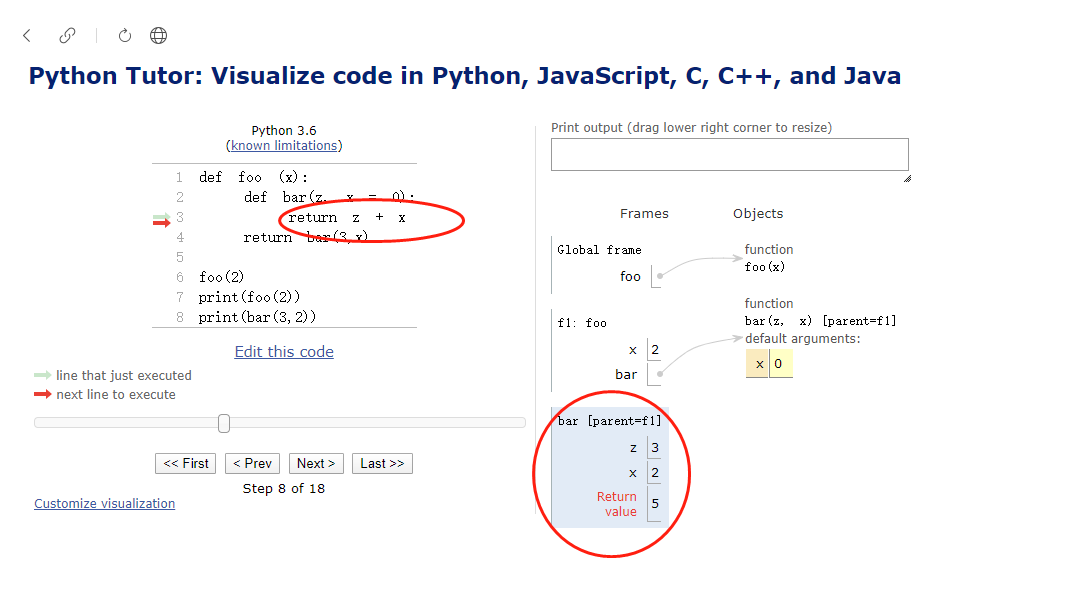Advance with the Next > button
The image size is (1067, 605).
[x=316, y=463]
